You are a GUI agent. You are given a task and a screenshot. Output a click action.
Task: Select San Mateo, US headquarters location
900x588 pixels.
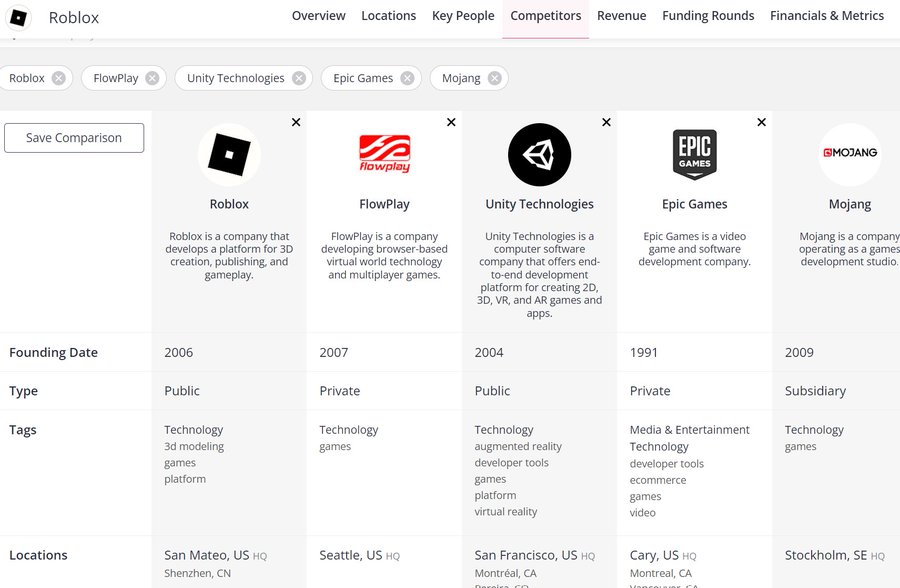(x=207, y=555)
